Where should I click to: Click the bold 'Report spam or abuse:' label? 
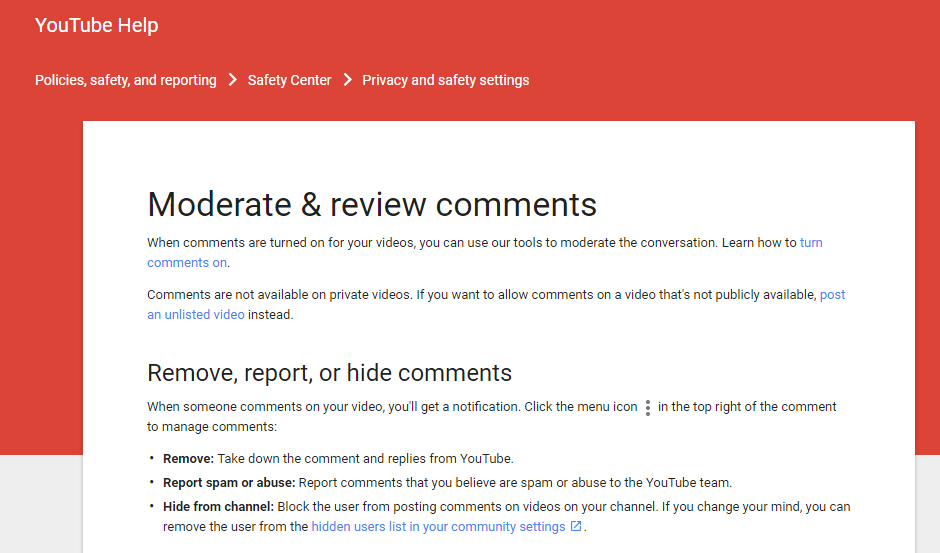point(229,483)
